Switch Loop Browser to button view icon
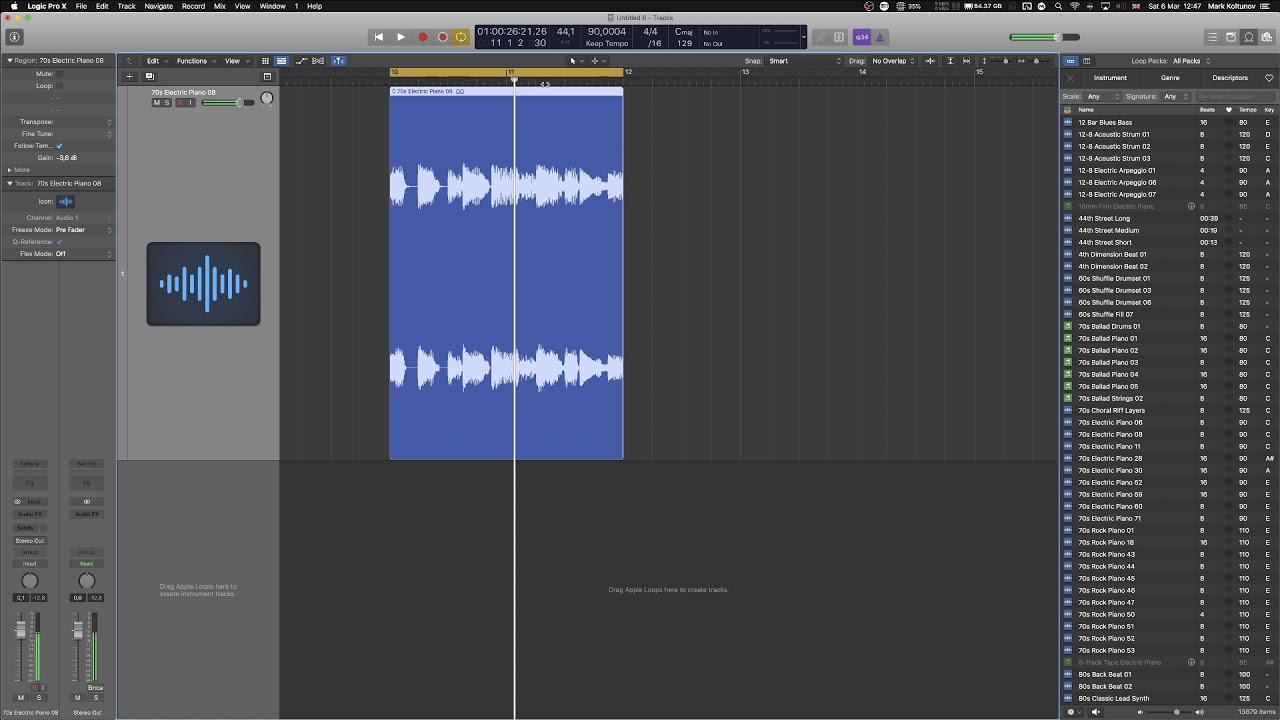Screen dimensions: 1280x720 coord(1070,61)
